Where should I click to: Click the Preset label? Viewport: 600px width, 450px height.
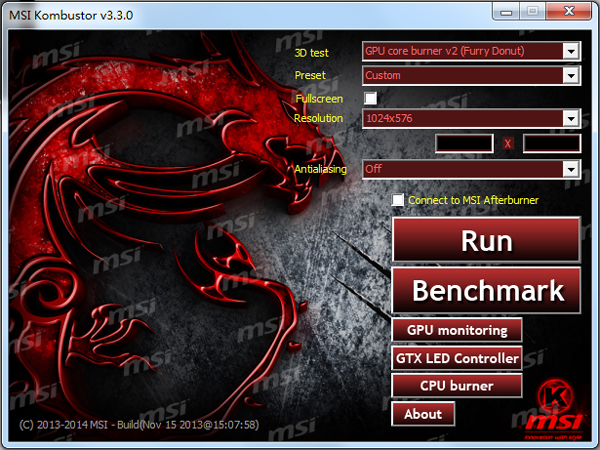[x=310, y=75]
